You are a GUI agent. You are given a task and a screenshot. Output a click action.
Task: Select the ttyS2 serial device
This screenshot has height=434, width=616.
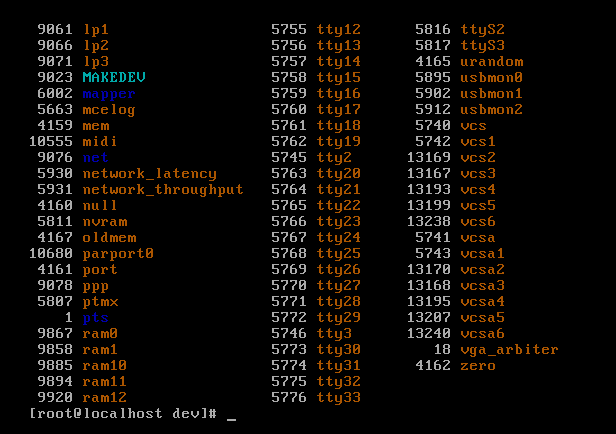pyautogui.click(x=482, y=30)
